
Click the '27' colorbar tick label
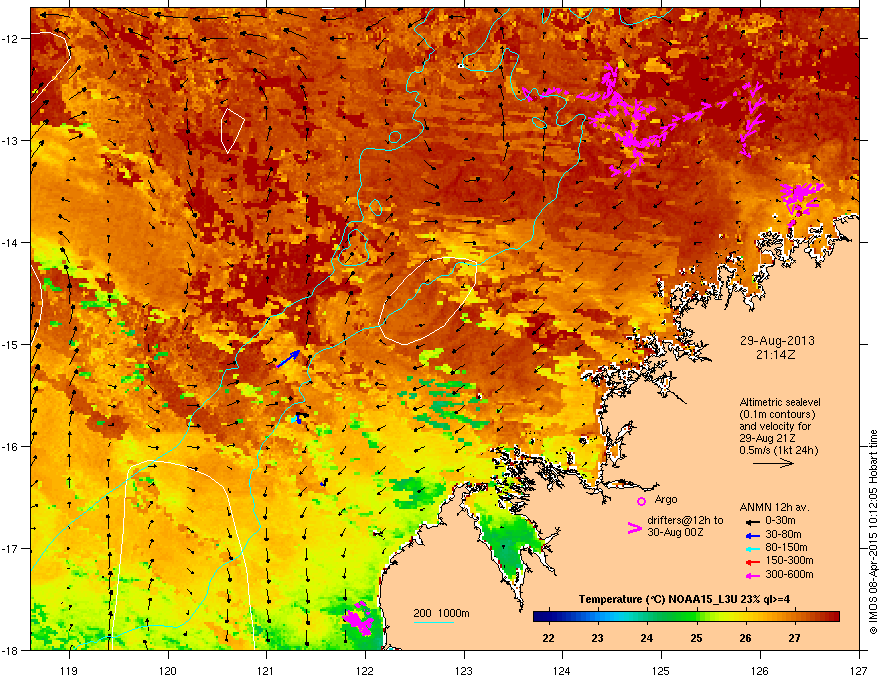(x=794, y=638)
